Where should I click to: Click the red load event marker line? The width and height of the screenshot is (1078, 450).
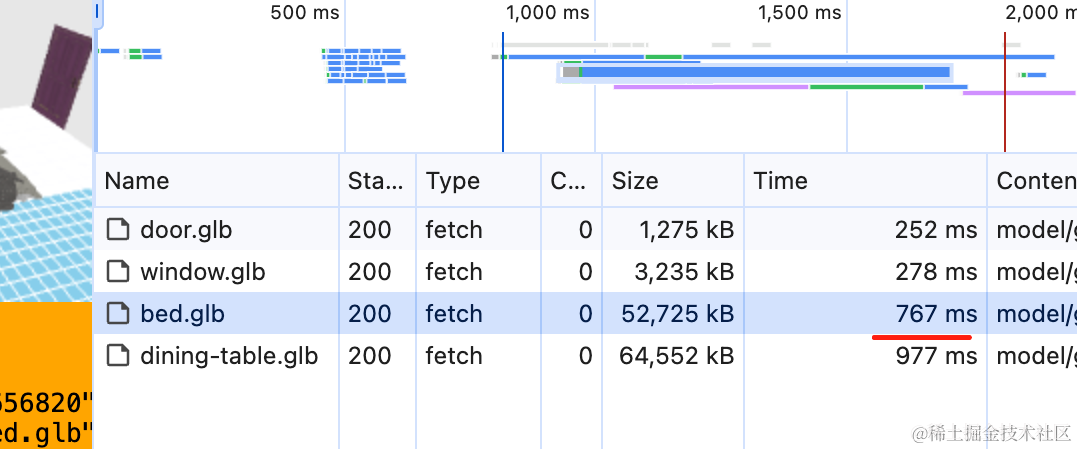(1004, 91)
